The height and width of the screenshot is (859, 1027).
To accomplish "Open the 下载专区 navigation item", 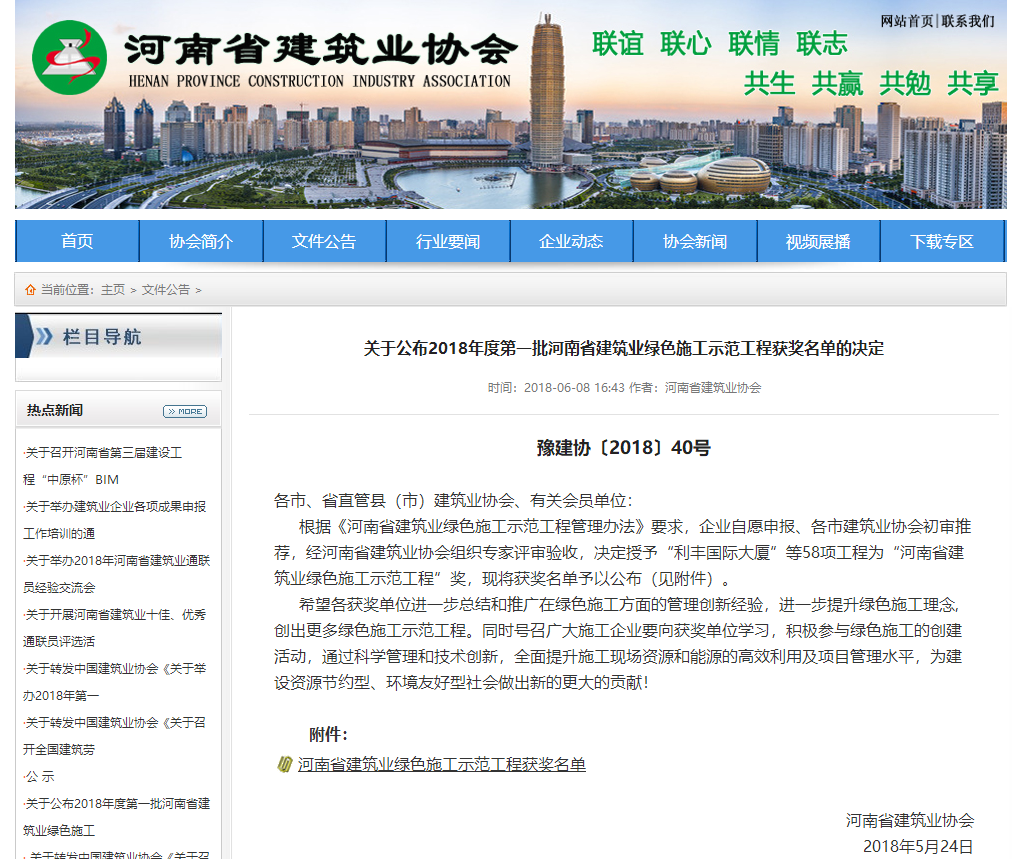I will (942, 242).
